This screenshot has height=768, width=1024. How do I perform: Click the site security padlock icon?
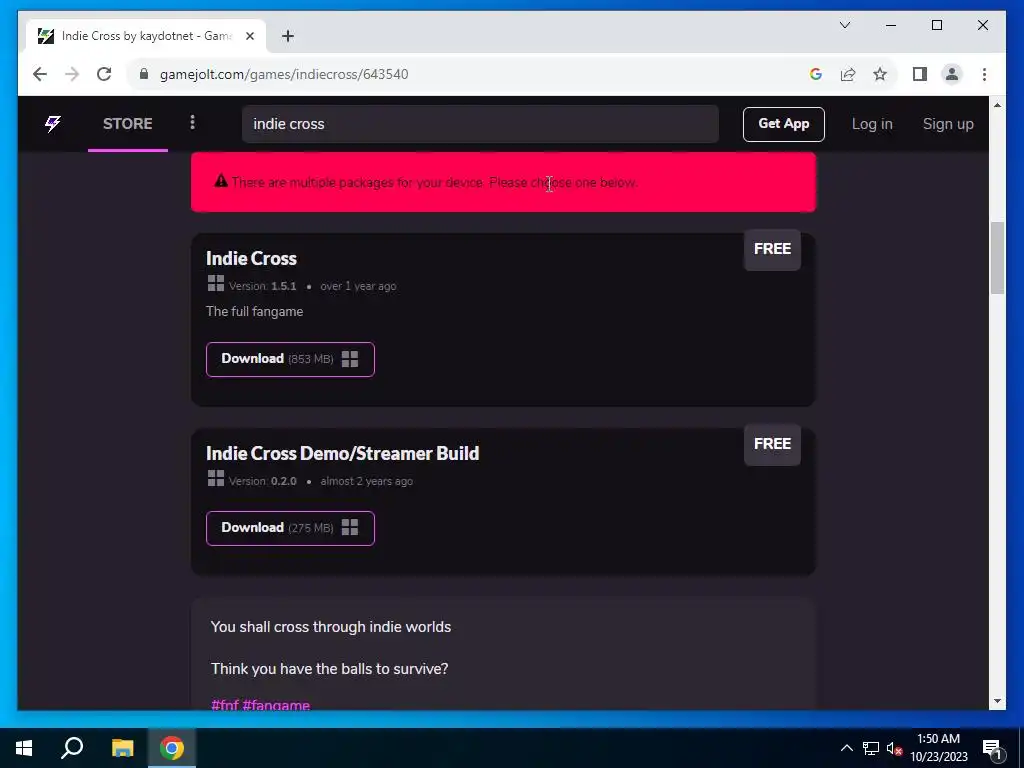coord(144,74)
